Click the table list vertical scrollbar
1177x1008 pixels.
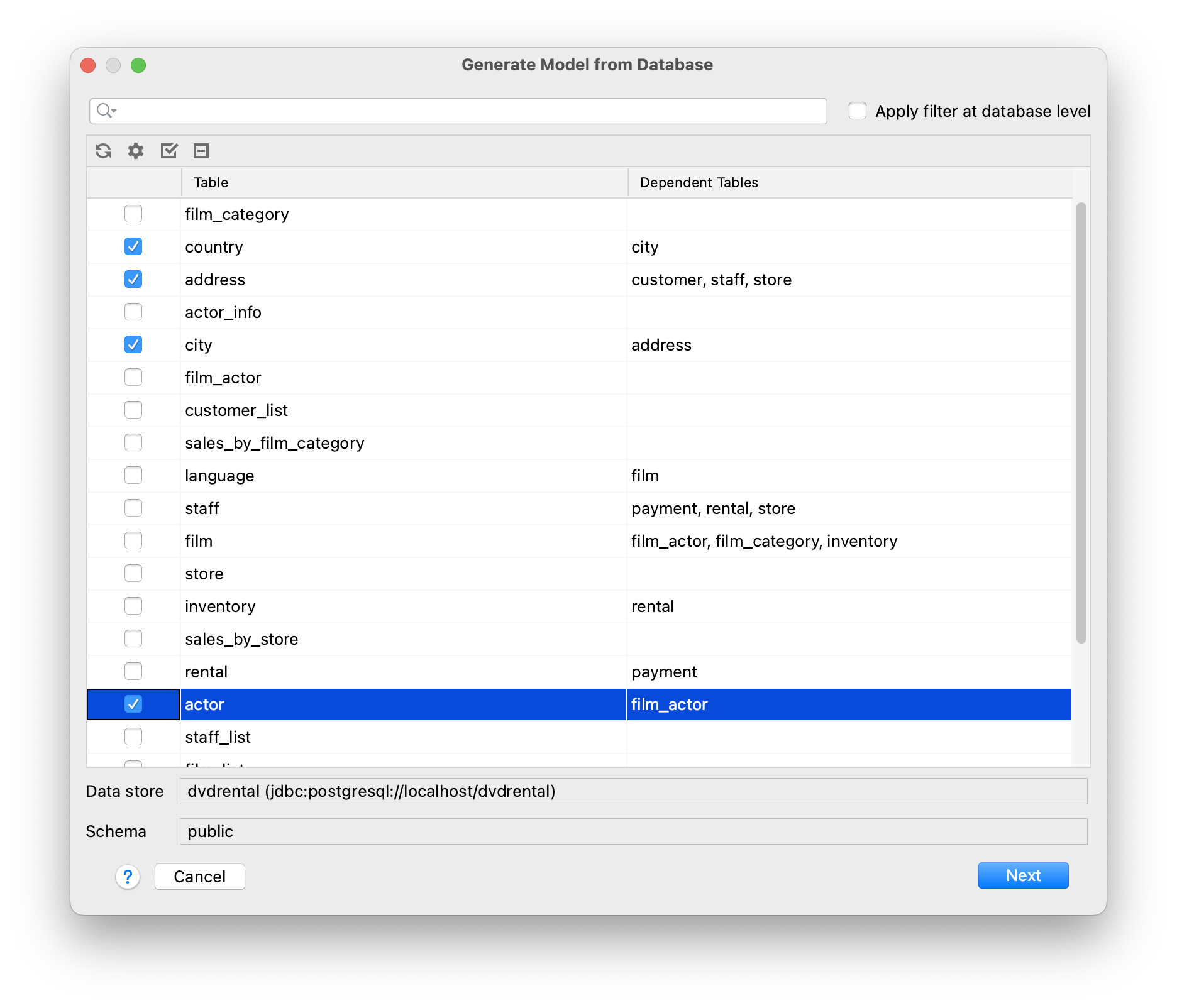coord(1081,422)
